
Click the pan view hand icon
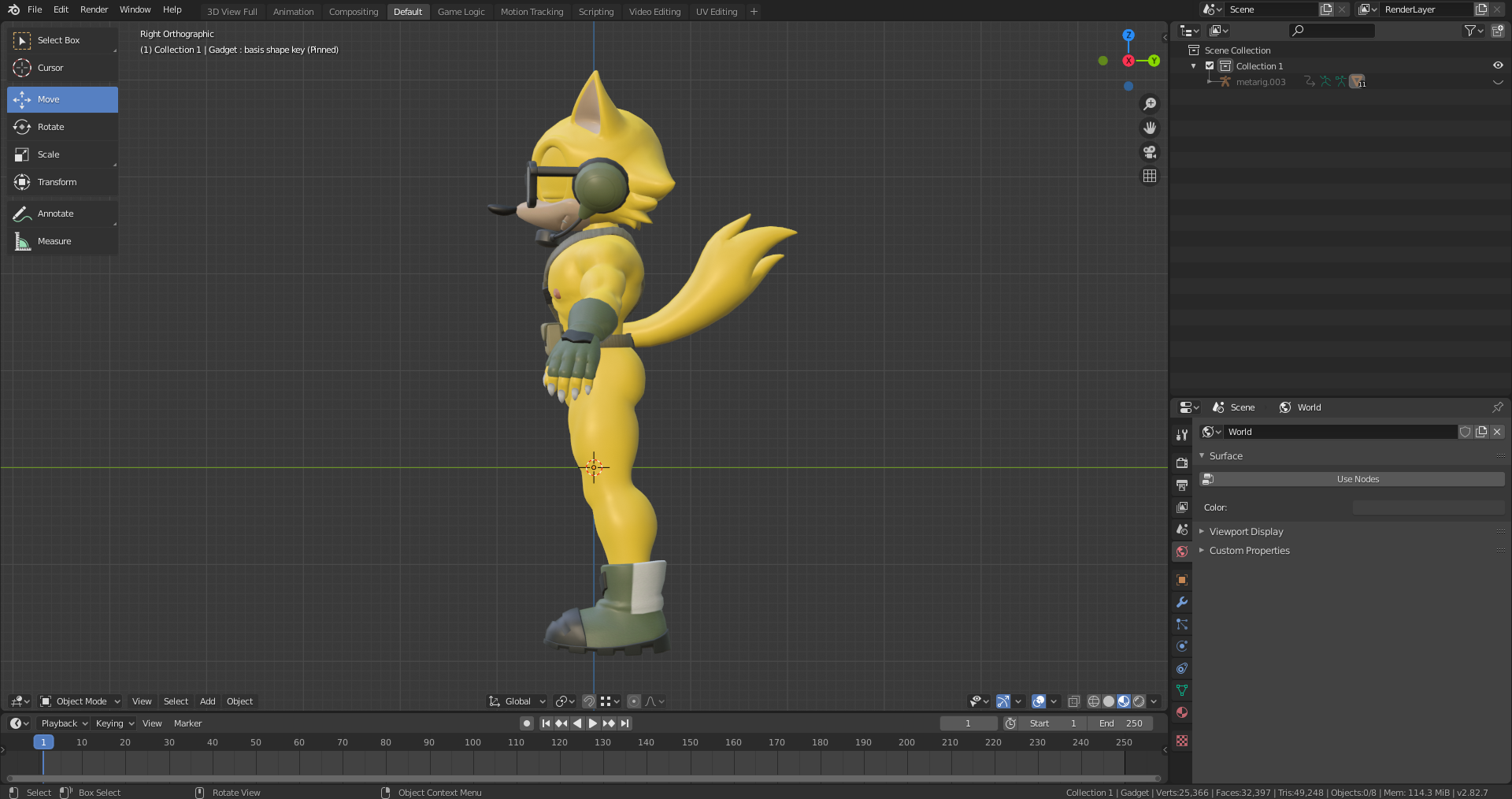[x=1150, y=128]
